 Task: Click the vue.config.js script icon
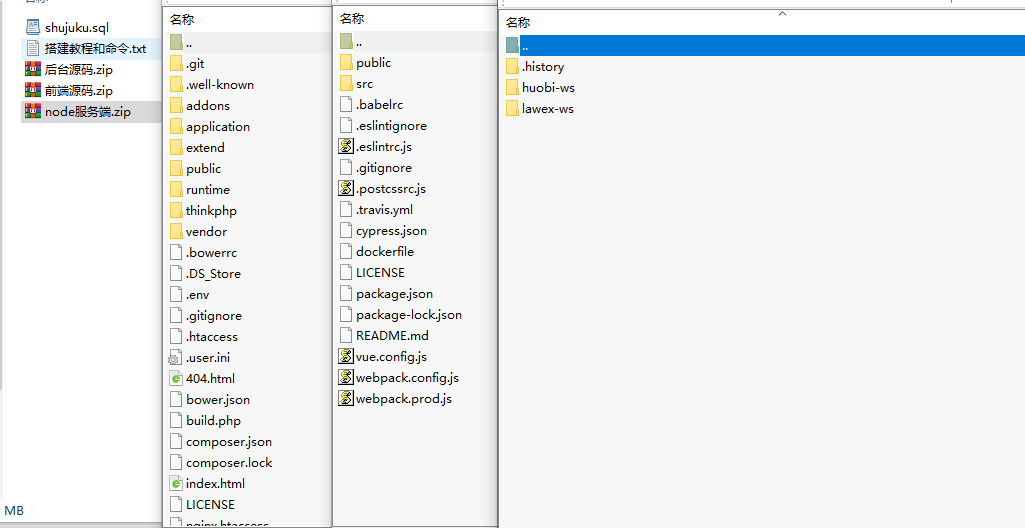[346, 356]
